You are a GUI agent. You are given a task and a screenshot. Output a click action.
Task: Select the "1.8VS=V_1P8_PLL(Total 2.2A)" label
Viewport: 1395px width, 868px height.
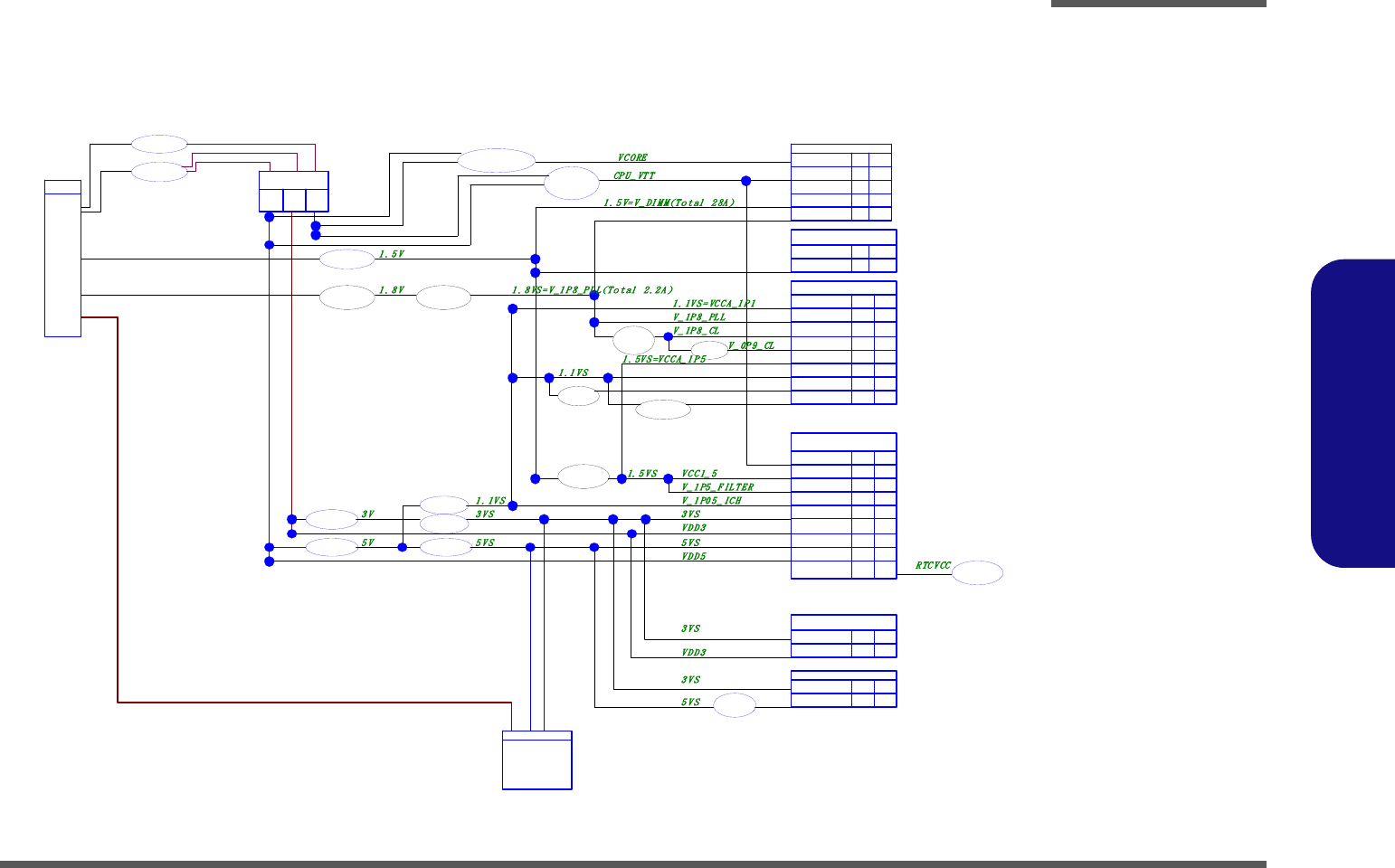(x=592, y=290)
